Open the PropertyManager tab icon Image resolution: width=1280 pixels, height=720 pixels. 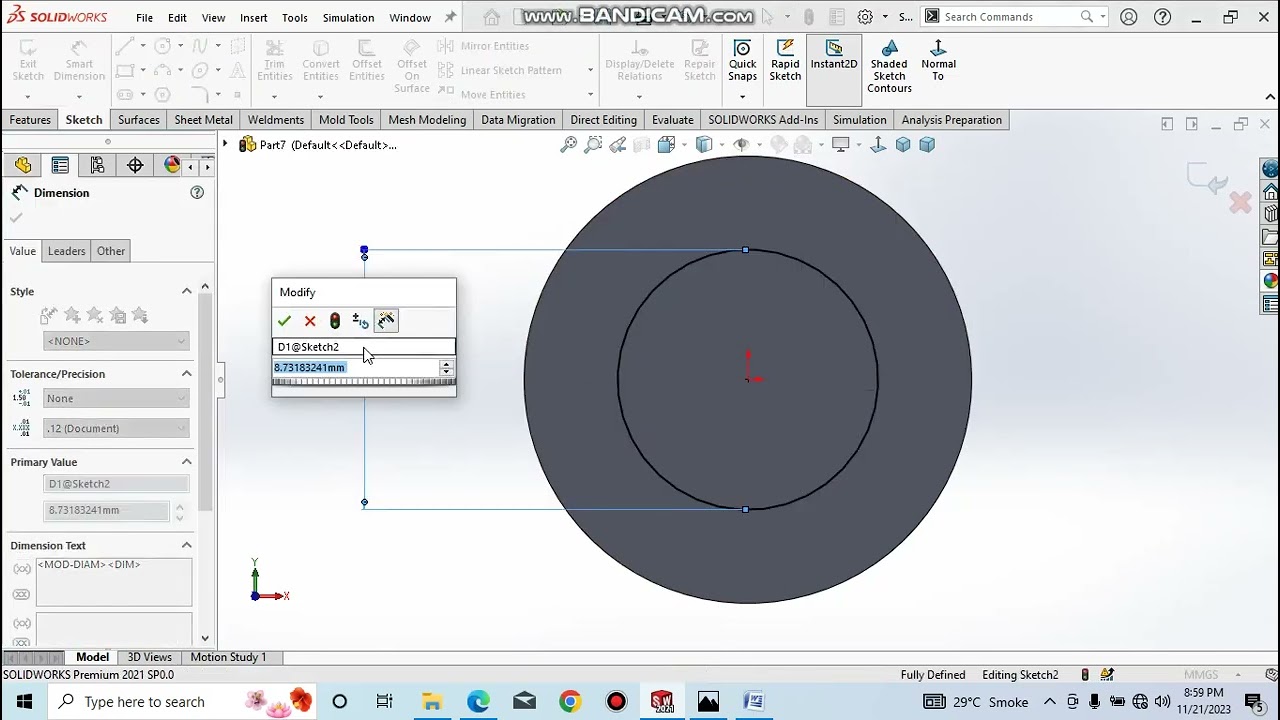coord(60,165)
